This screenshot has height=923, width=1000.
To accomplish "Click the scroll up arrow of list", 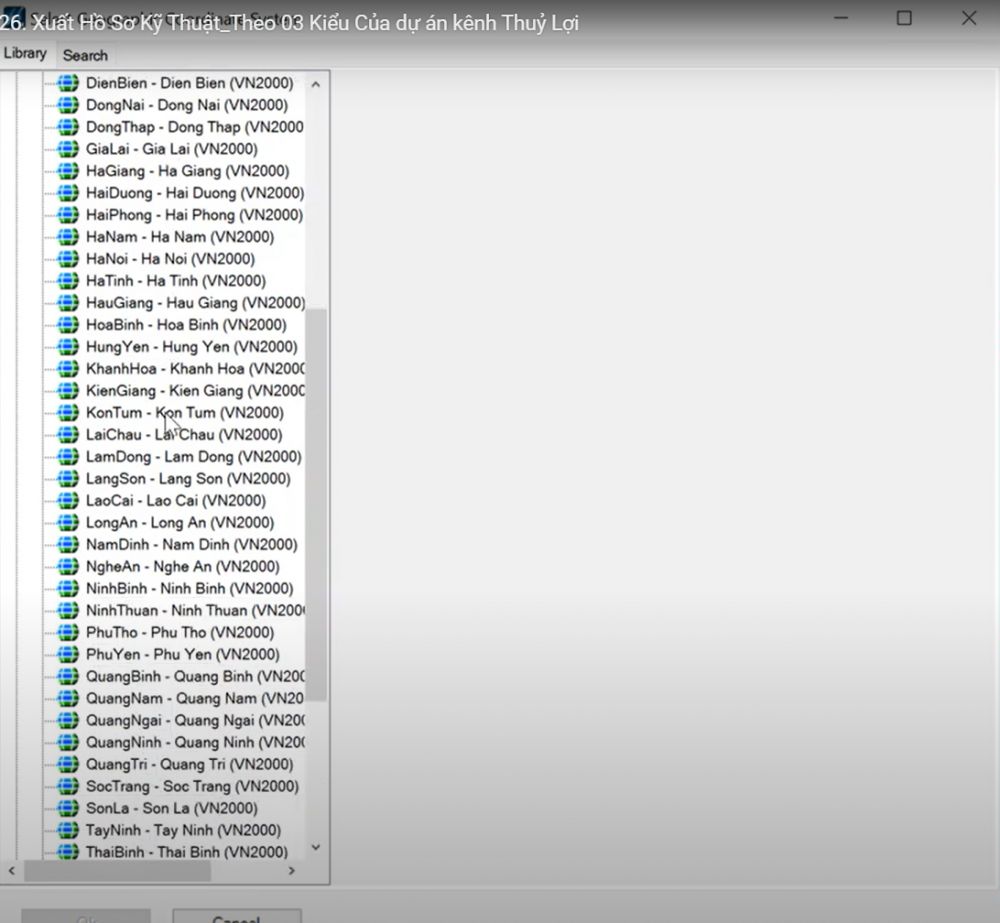I will 316,85.
